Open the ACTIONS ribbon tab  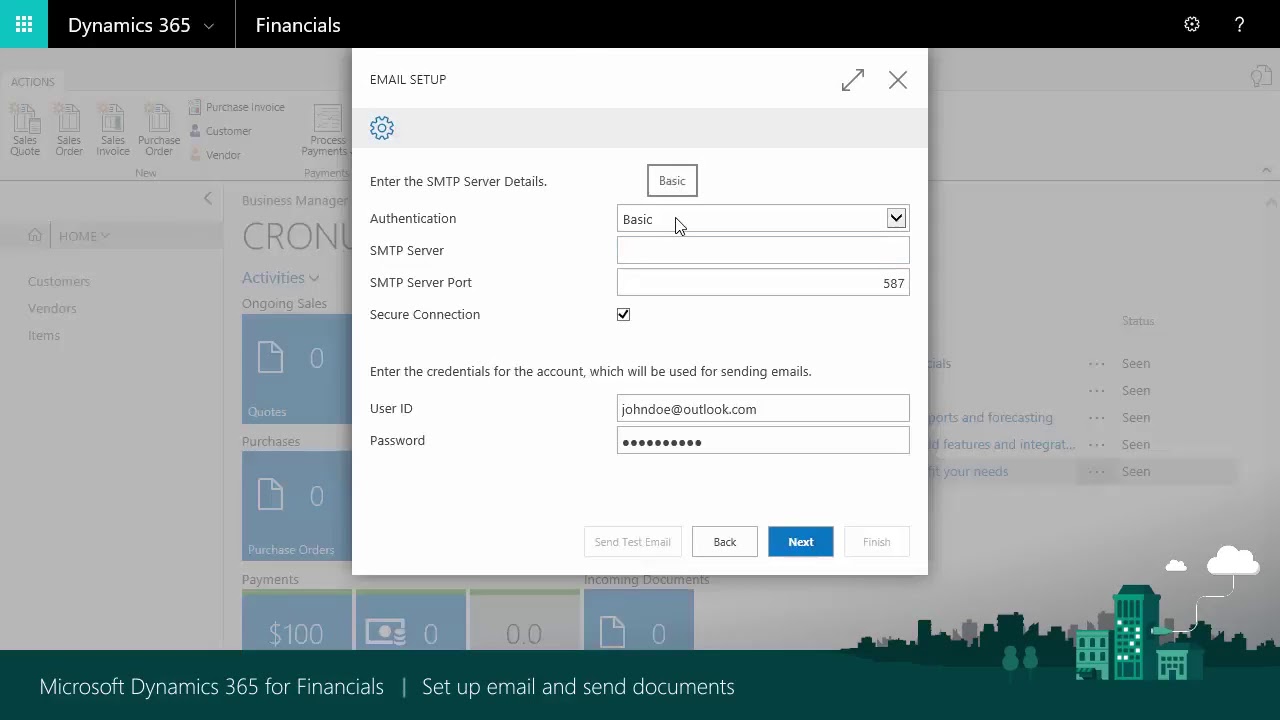33,82
